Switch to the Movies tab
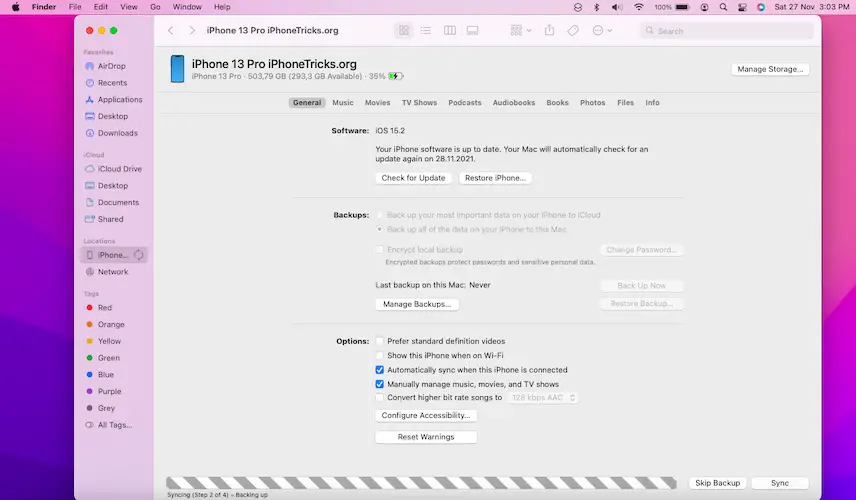The width and height of the screenshot is (856, 500). click(377, 103)
